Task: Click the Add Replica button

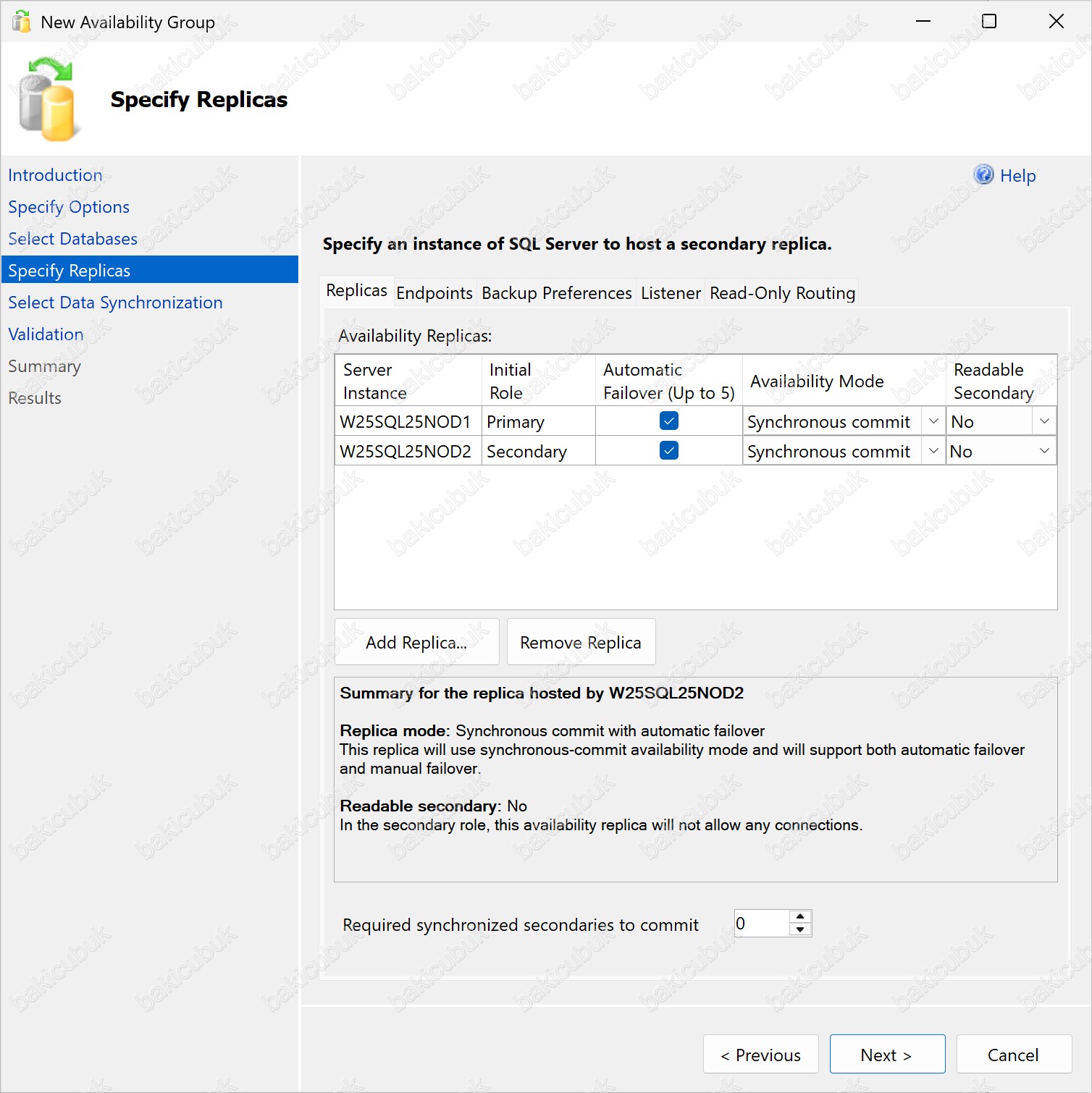Action: pyautogui.click(x=416, y=642)
